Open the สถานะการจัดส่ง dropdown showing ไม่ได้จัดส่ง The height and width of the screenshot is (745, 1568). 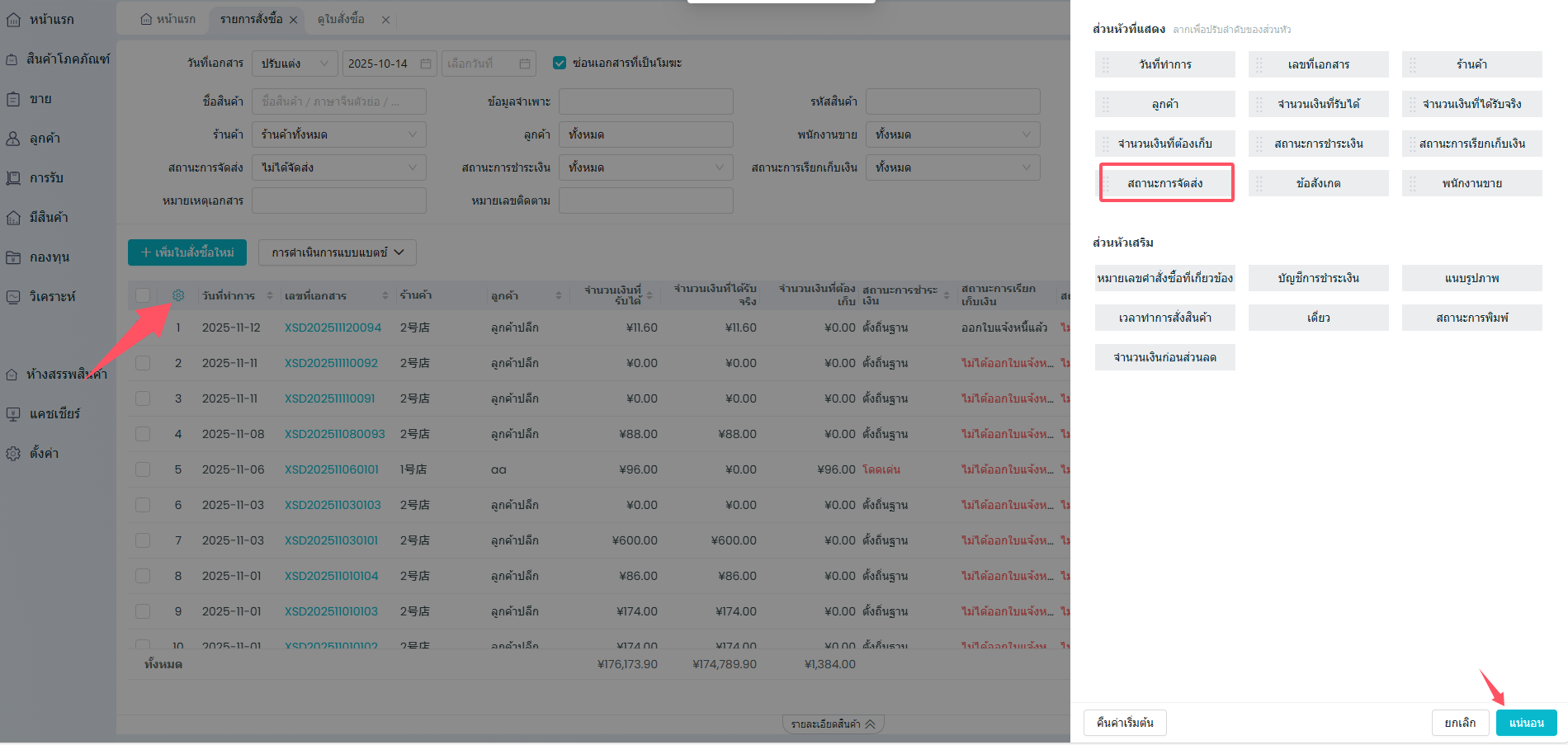pos(338,167)
